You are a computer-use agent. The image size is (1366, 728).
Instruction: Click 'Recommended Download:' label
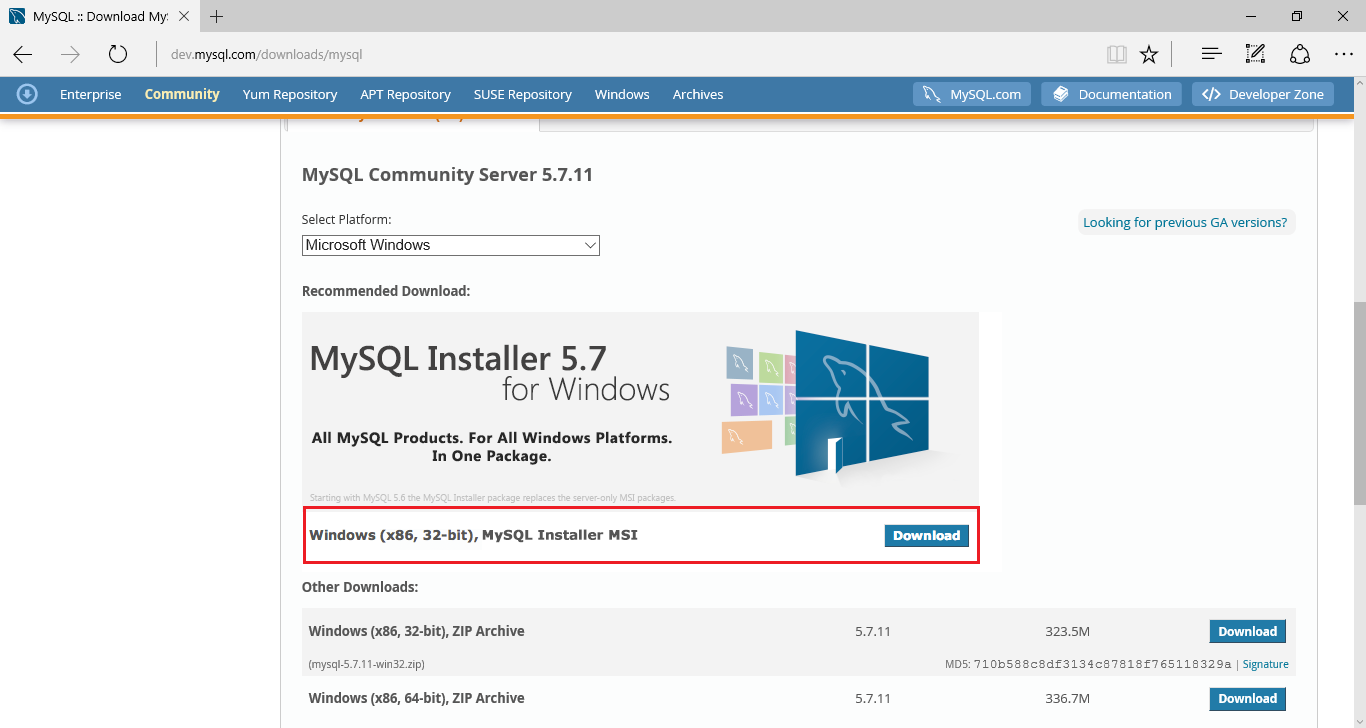click(386, 291)
